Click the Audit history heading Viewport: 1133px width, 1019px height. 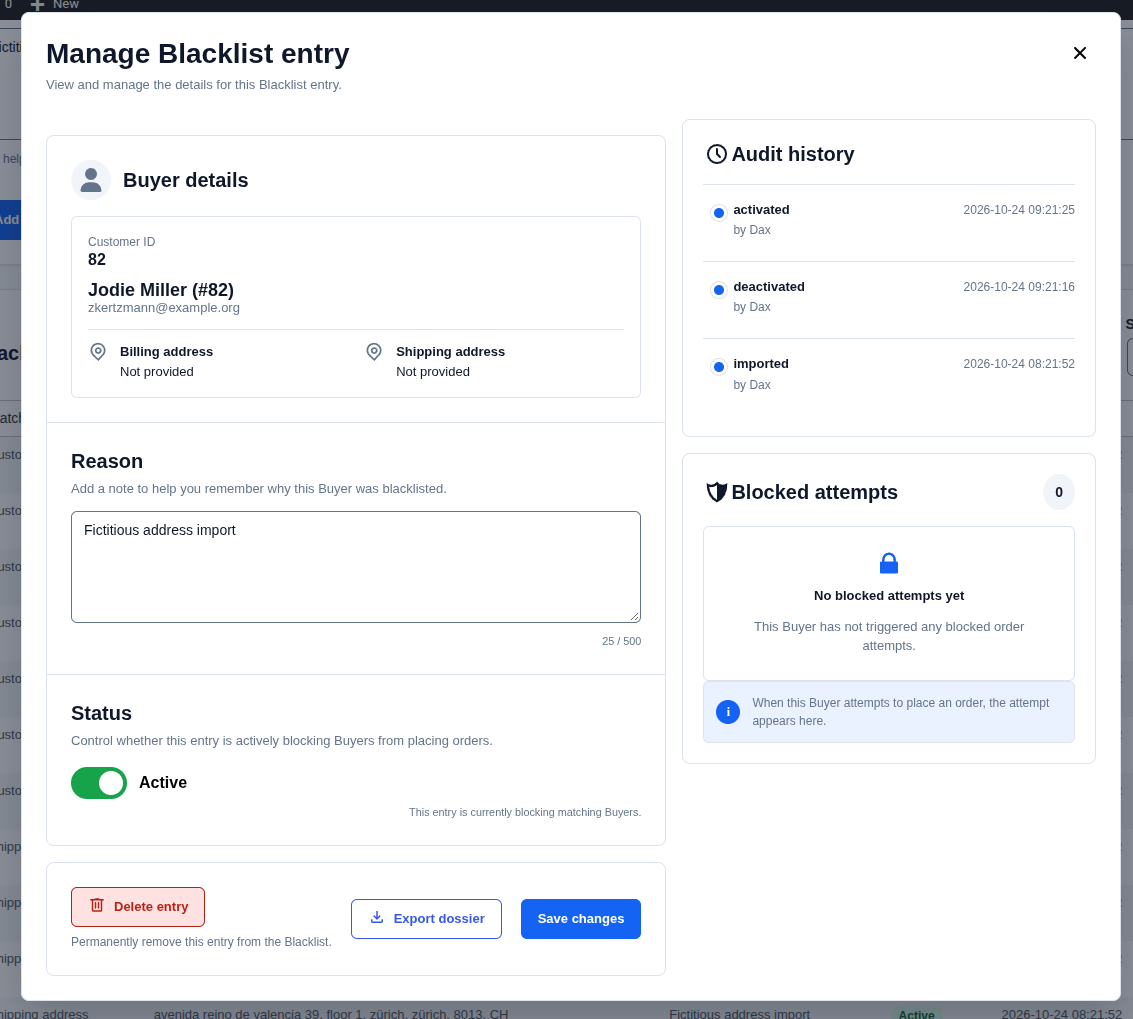click(793, 154)
